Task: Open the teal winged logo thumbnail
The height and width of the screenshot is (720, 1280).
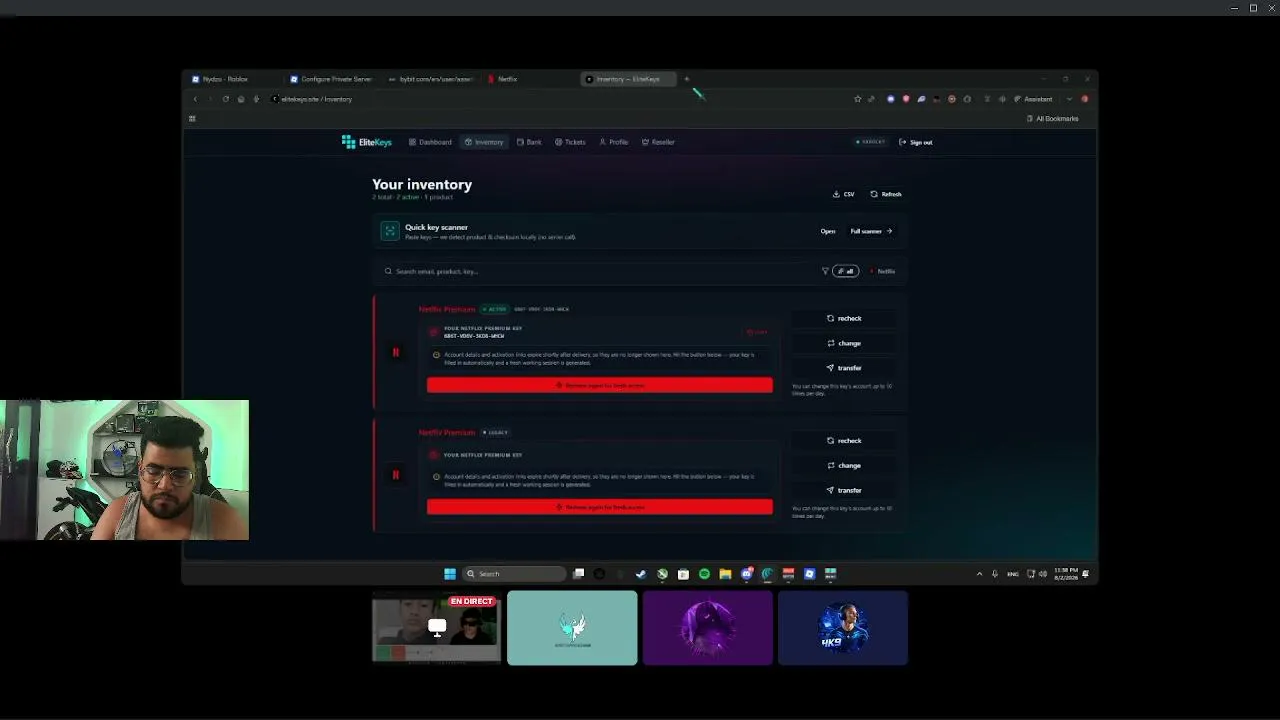Action: pyautogui.click(x=572, y=628)
